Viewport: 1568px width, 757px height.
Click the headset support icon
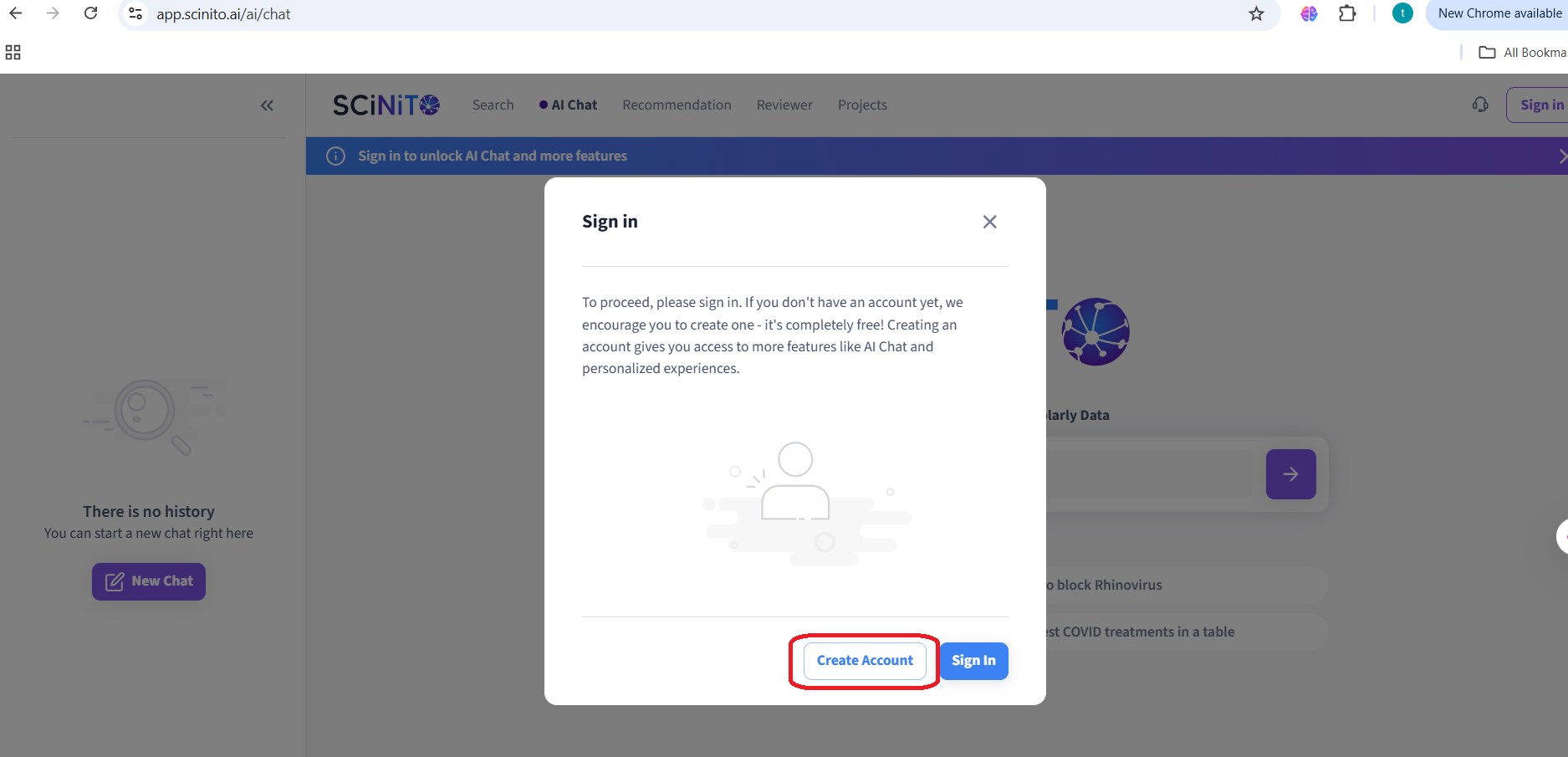point(1480,105)
